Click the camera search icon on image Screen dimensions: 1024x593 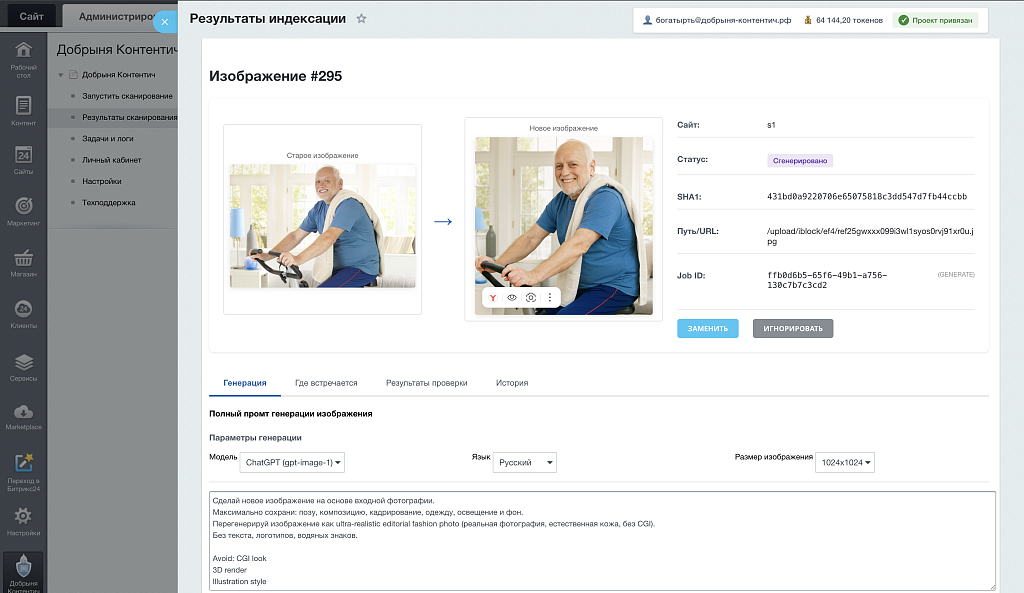(531, 297)
